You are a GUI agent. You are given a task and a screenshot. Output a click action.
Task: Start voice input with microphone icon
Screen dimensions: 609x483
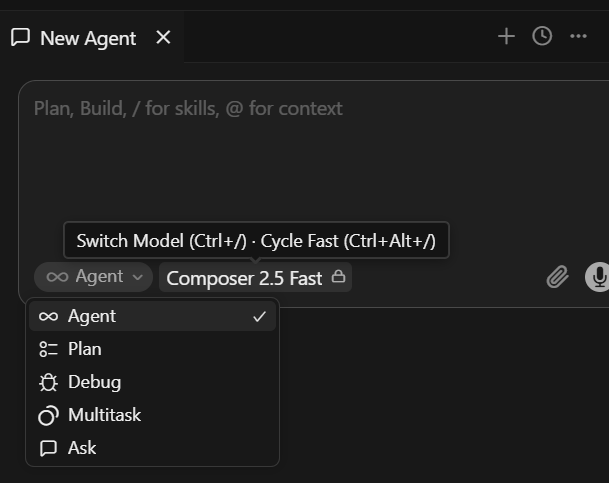point(597,277)
